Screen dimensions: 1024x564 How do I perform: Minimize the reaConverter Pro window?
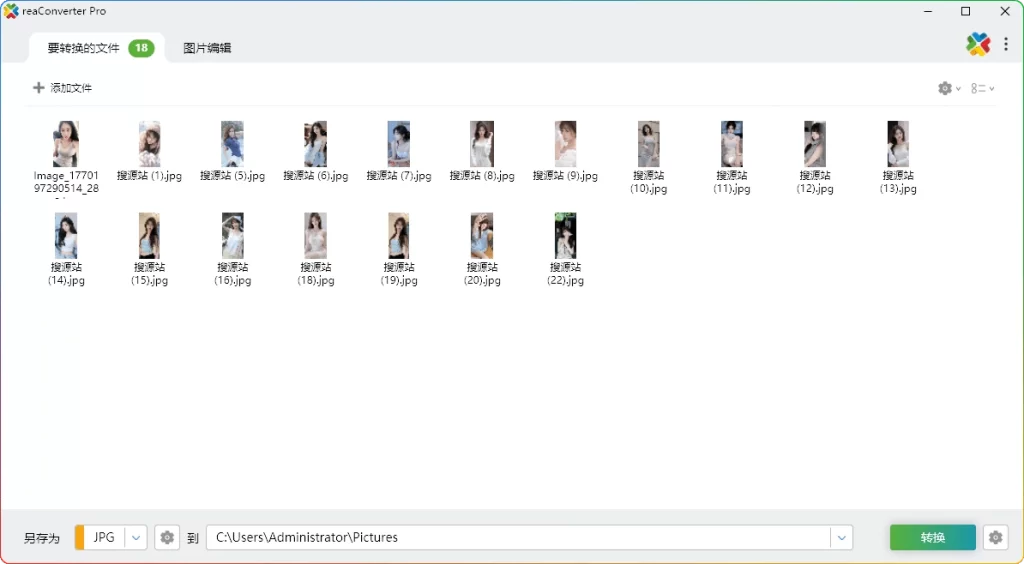coord(927,11)
